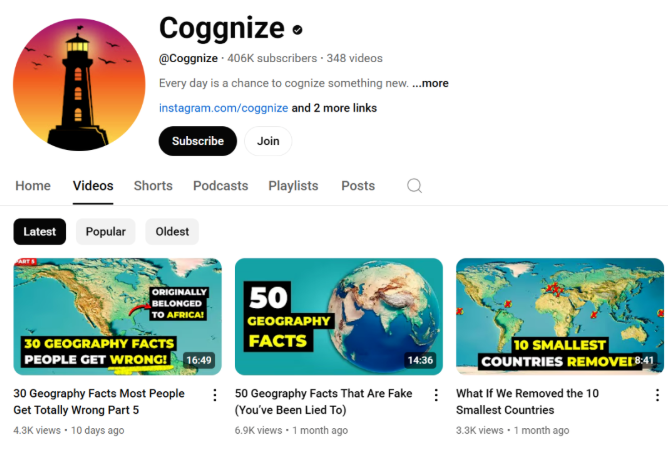Image resolution: width=668 pixels, height=453 pixels.
Task: Click the channel search magnifier icon
Action: tap(414, 186)
